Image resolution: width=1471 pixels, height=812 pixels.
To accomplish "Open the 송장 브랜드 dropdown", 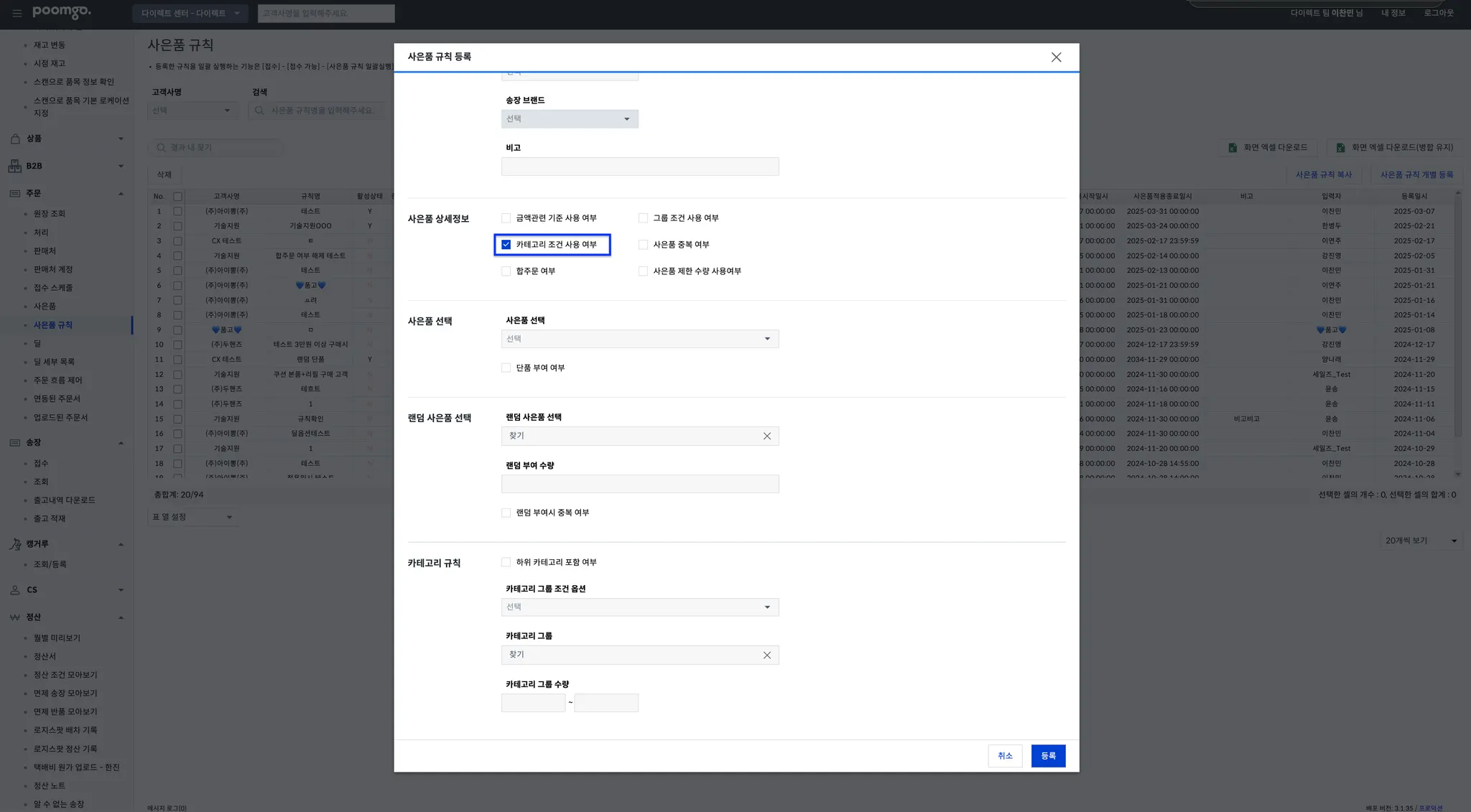I will point(569,119).
